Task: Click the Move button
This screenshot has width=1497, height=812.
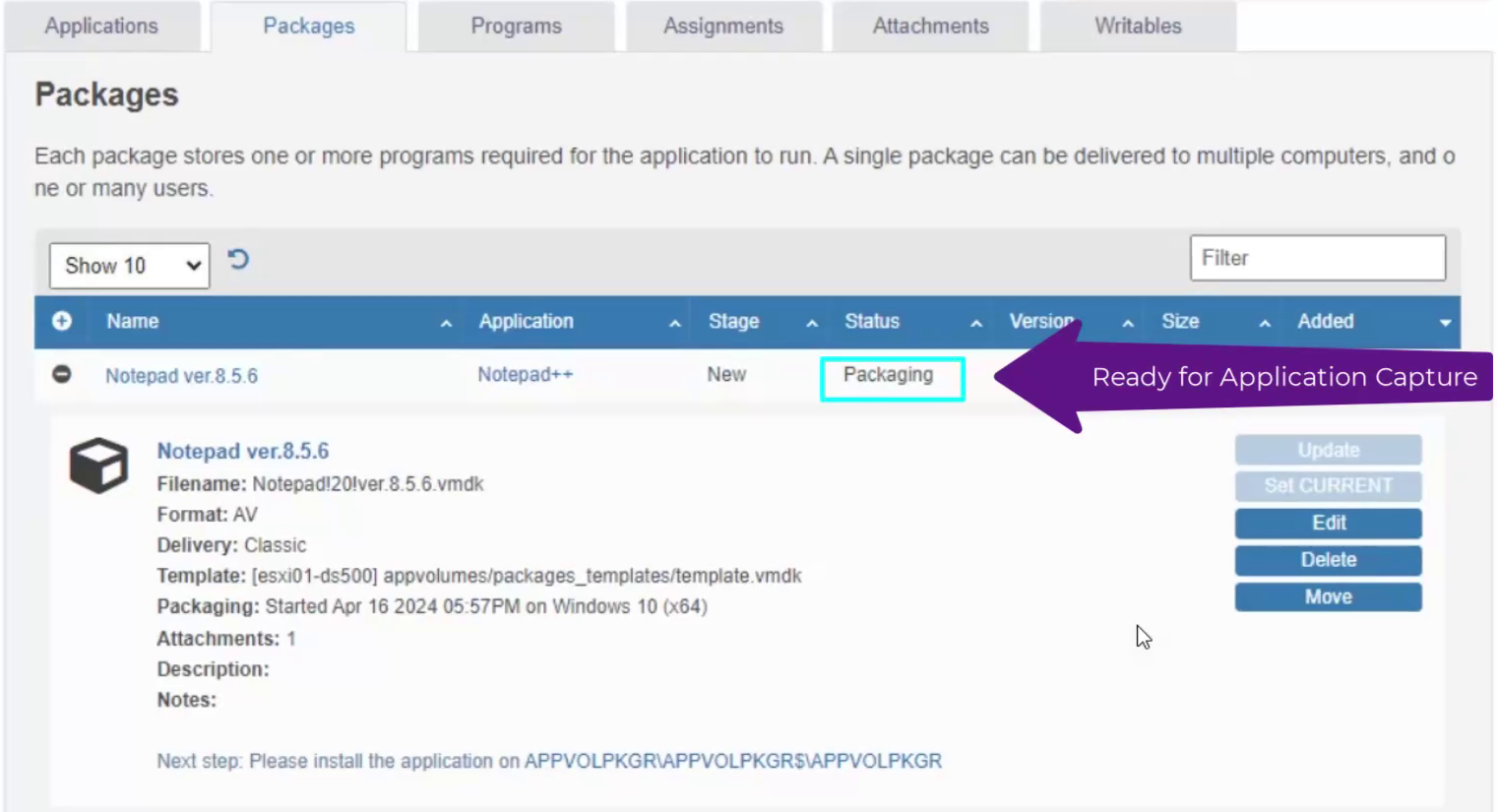Action: [1328, 597]
